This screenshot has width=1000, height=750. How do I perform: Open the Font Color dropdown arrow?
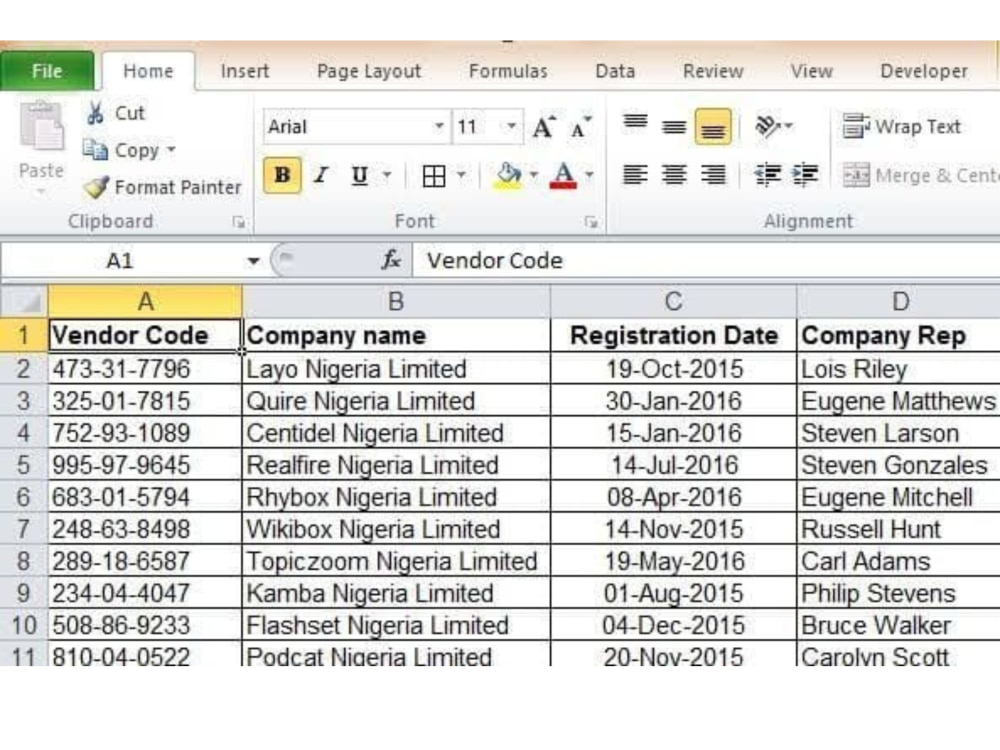click(589, 175)
